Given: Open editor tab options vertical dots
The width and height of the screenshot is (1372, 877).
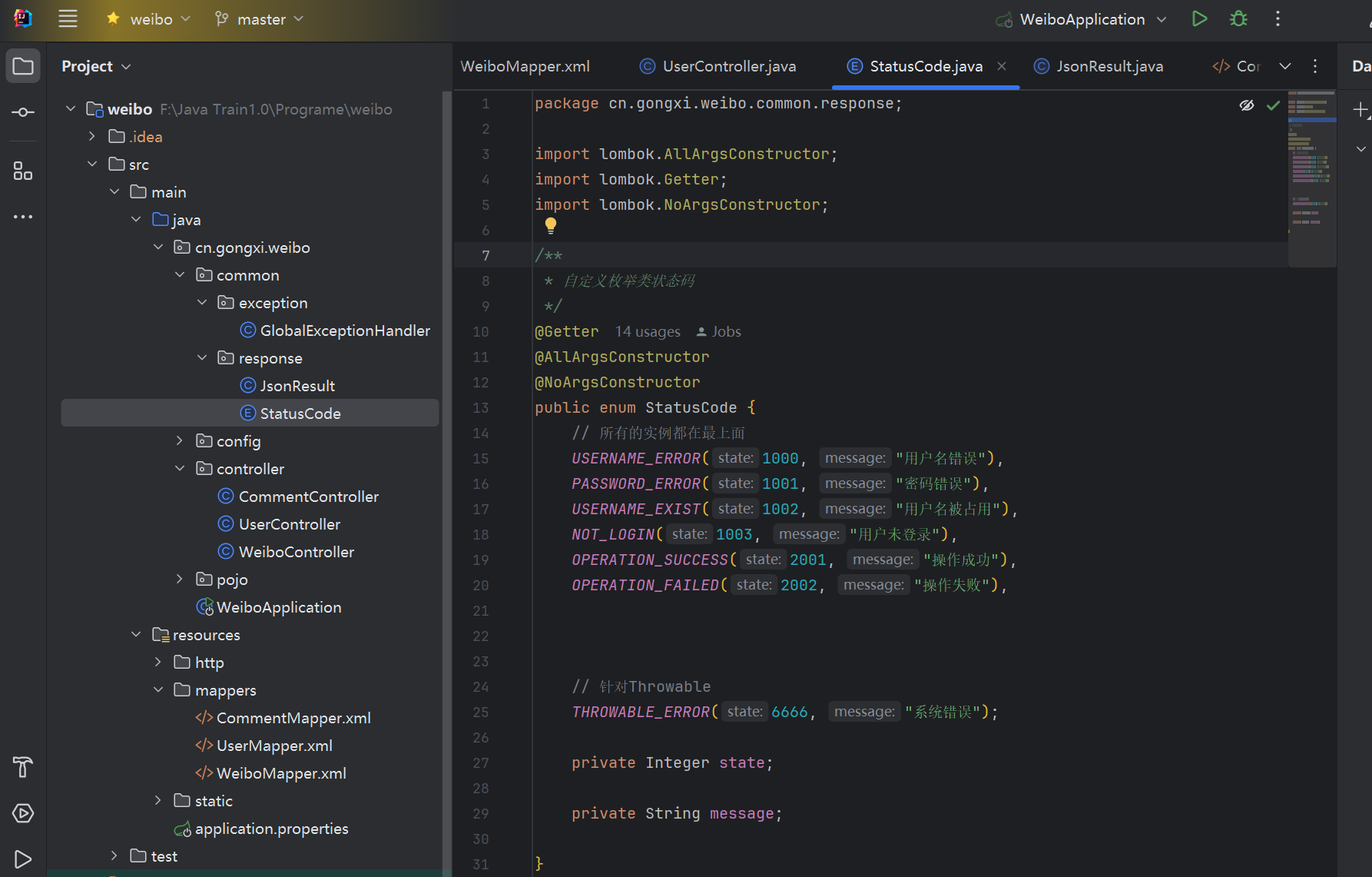Looking at the screenshot, I should [x=1315, y=66].
